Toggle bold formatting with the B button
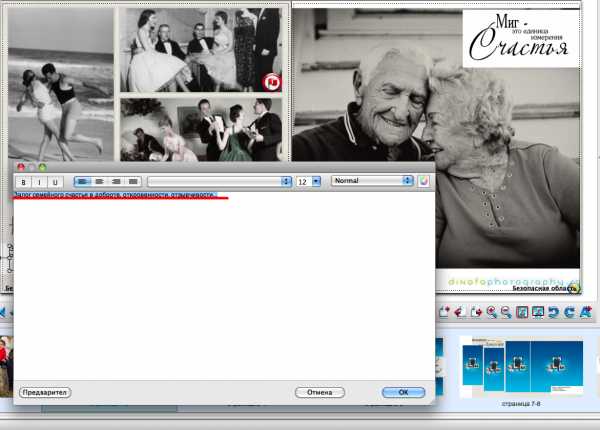 click(23, 182)
